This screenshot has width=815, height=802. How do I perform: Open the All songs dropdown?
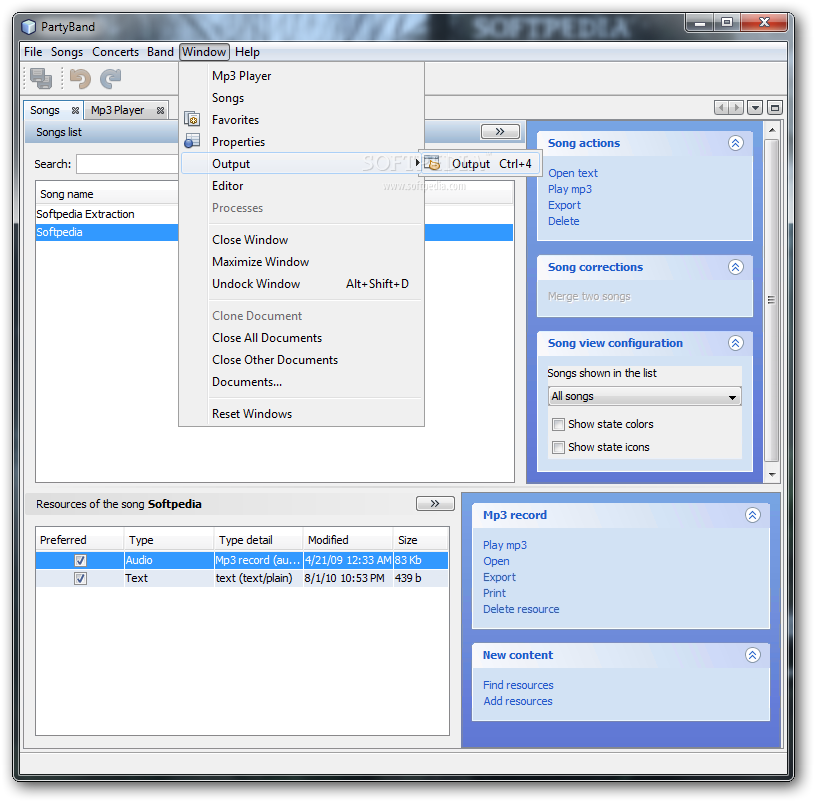pos(645,396)
